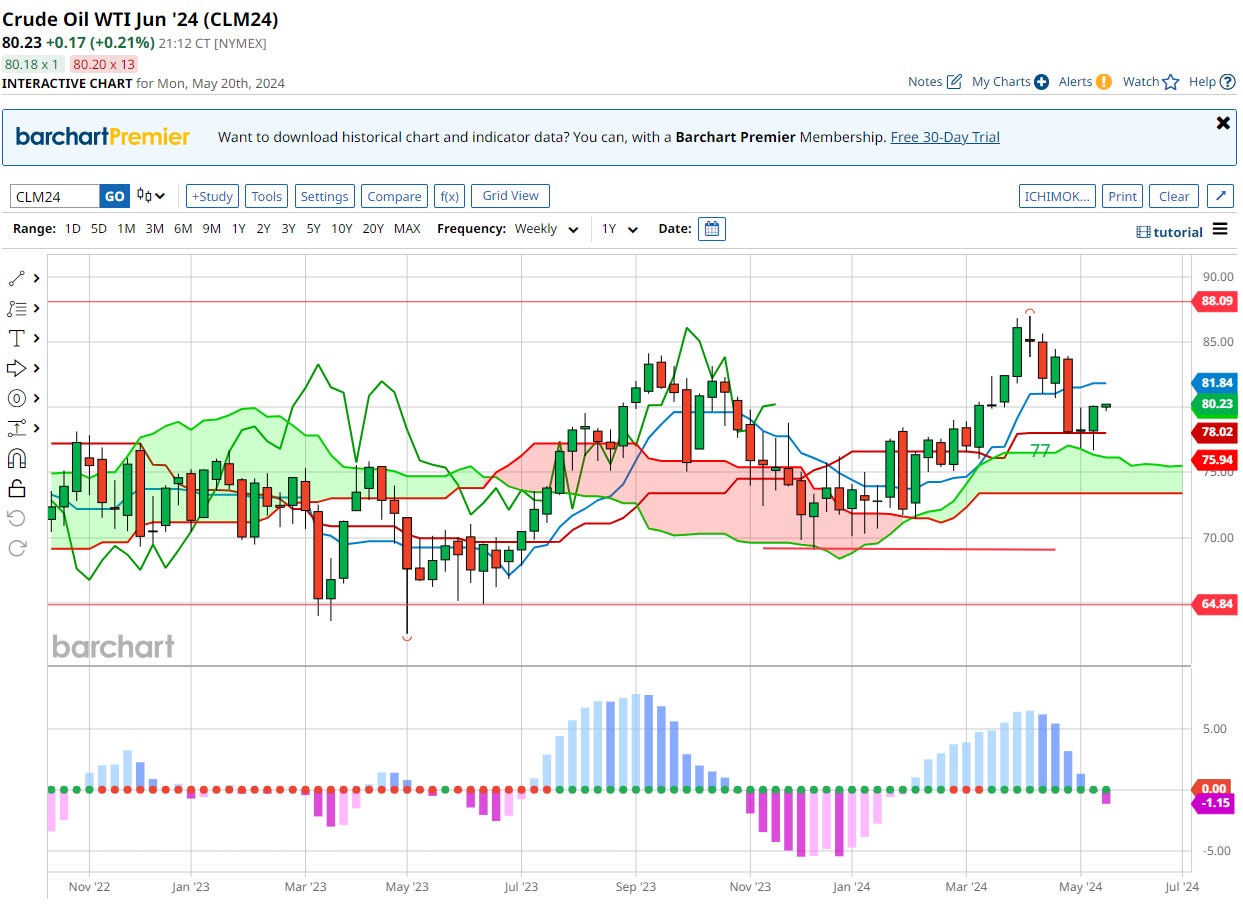Viewport: 1243px width, 917px height.
Task: Open the candlestick chart type dropdown
Action: [151, 196]
